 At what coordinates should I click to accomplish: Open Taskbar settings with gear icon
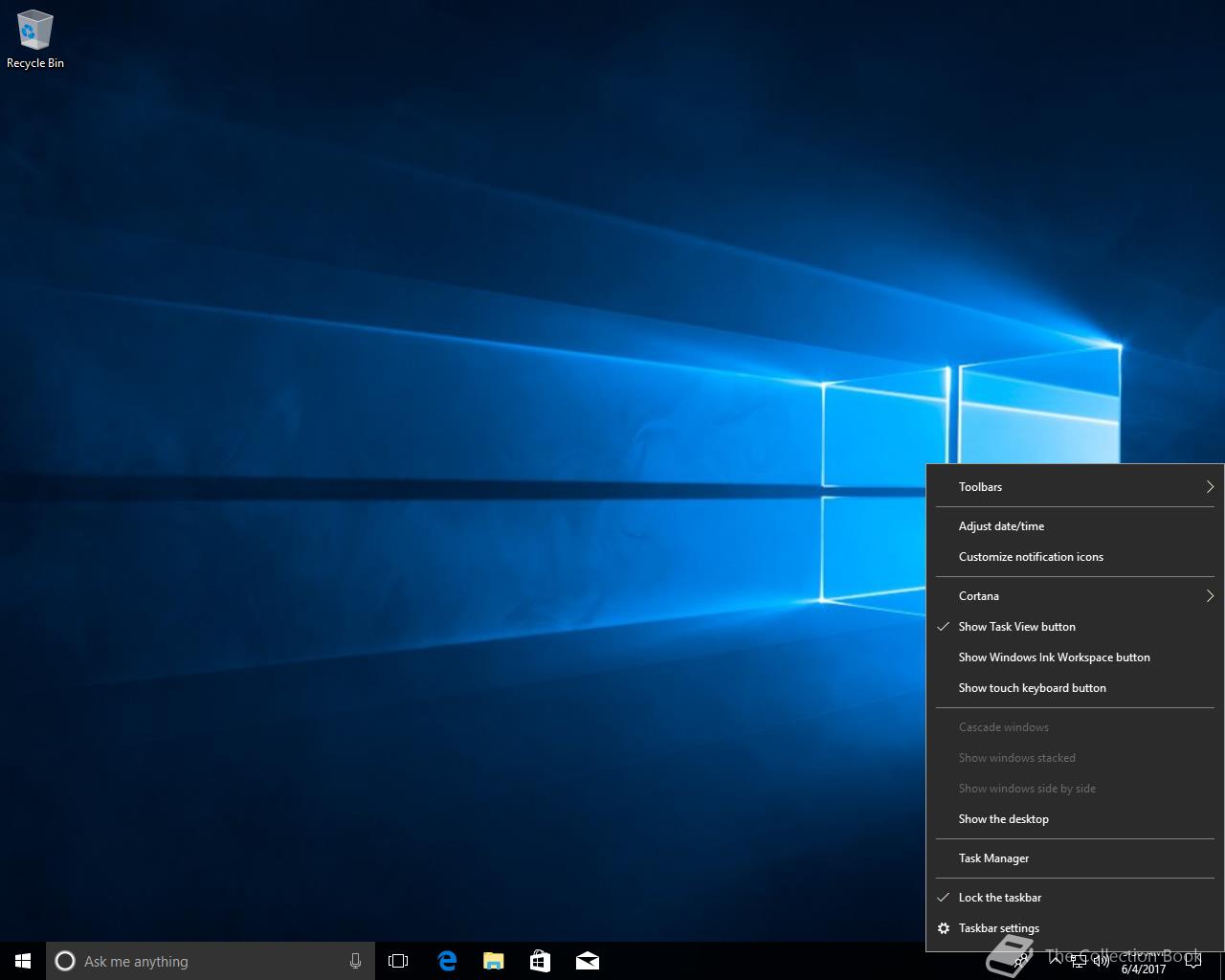point(1075,927)
